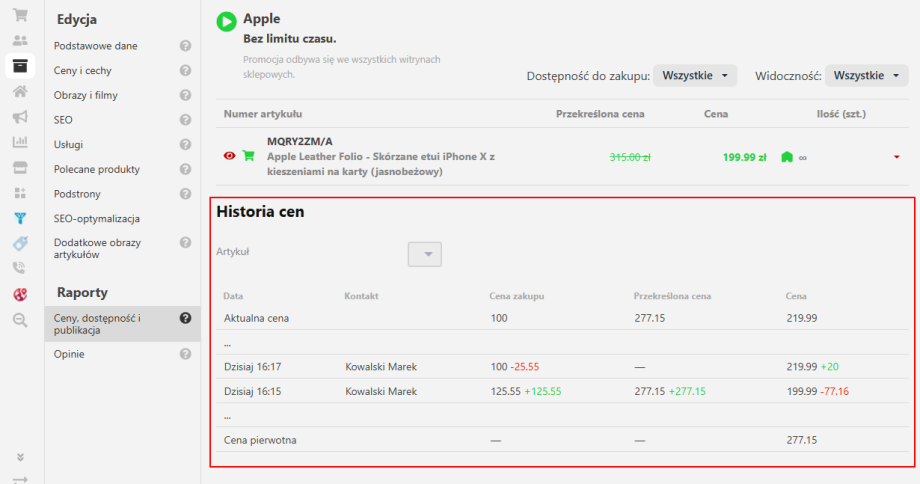Click Apple Leather Folio product name
This screenshot has height=484, width=920.
point(381,164)
